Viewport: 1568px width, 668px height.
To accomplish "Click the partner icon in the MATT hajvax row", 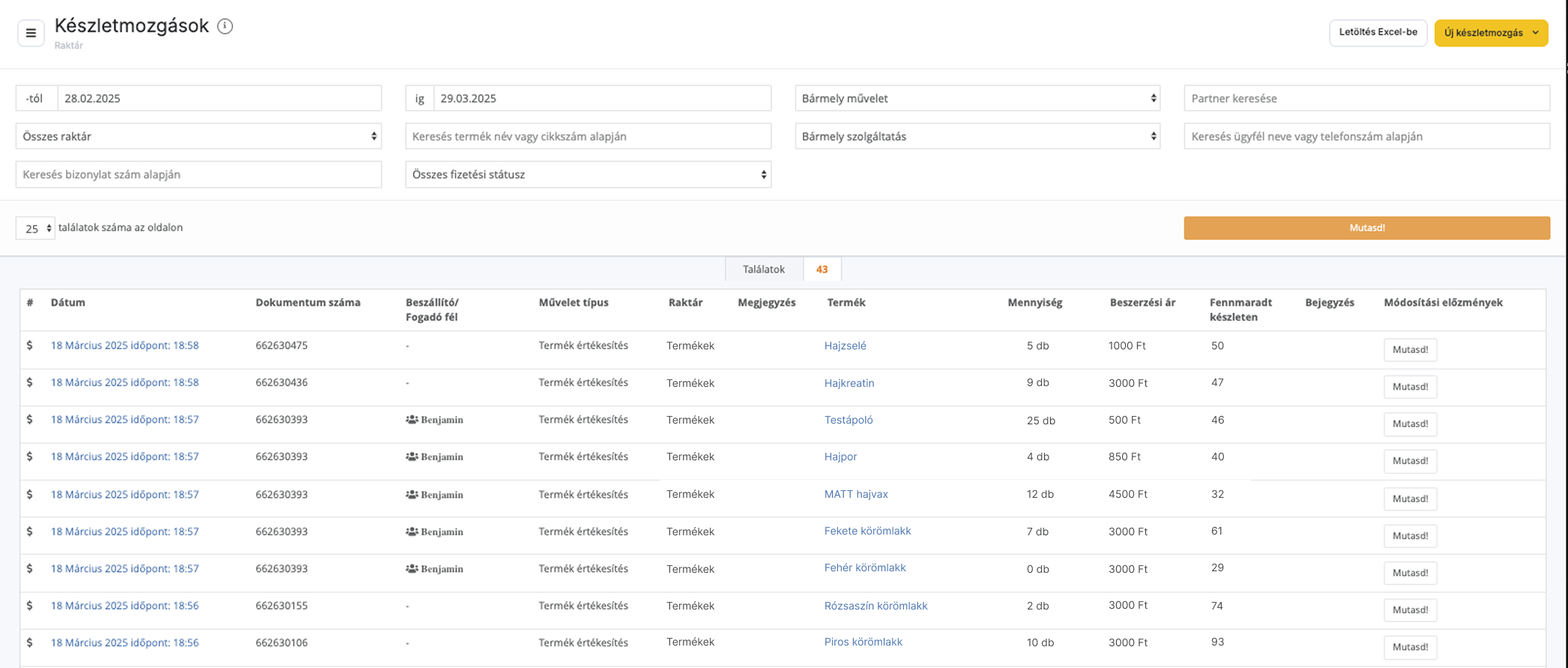I will (411, 495).
